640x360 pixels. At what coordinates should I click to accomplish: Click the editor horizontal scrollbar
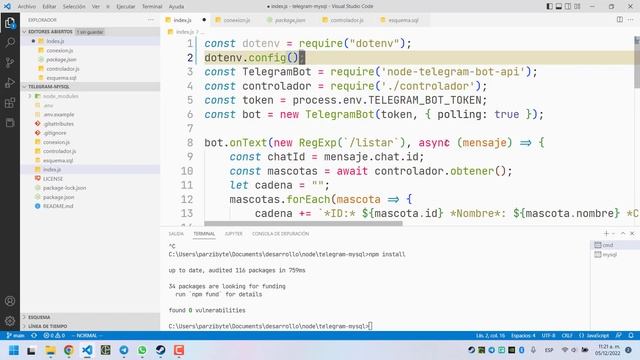pyautogui.click(x=303, y=223)
